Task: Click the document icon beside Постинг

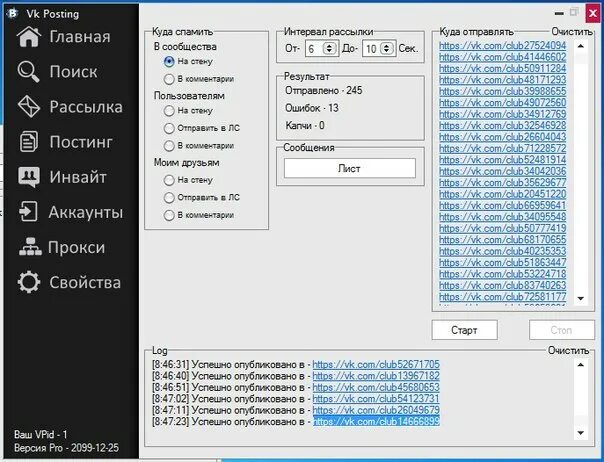Action: (29, 141)
